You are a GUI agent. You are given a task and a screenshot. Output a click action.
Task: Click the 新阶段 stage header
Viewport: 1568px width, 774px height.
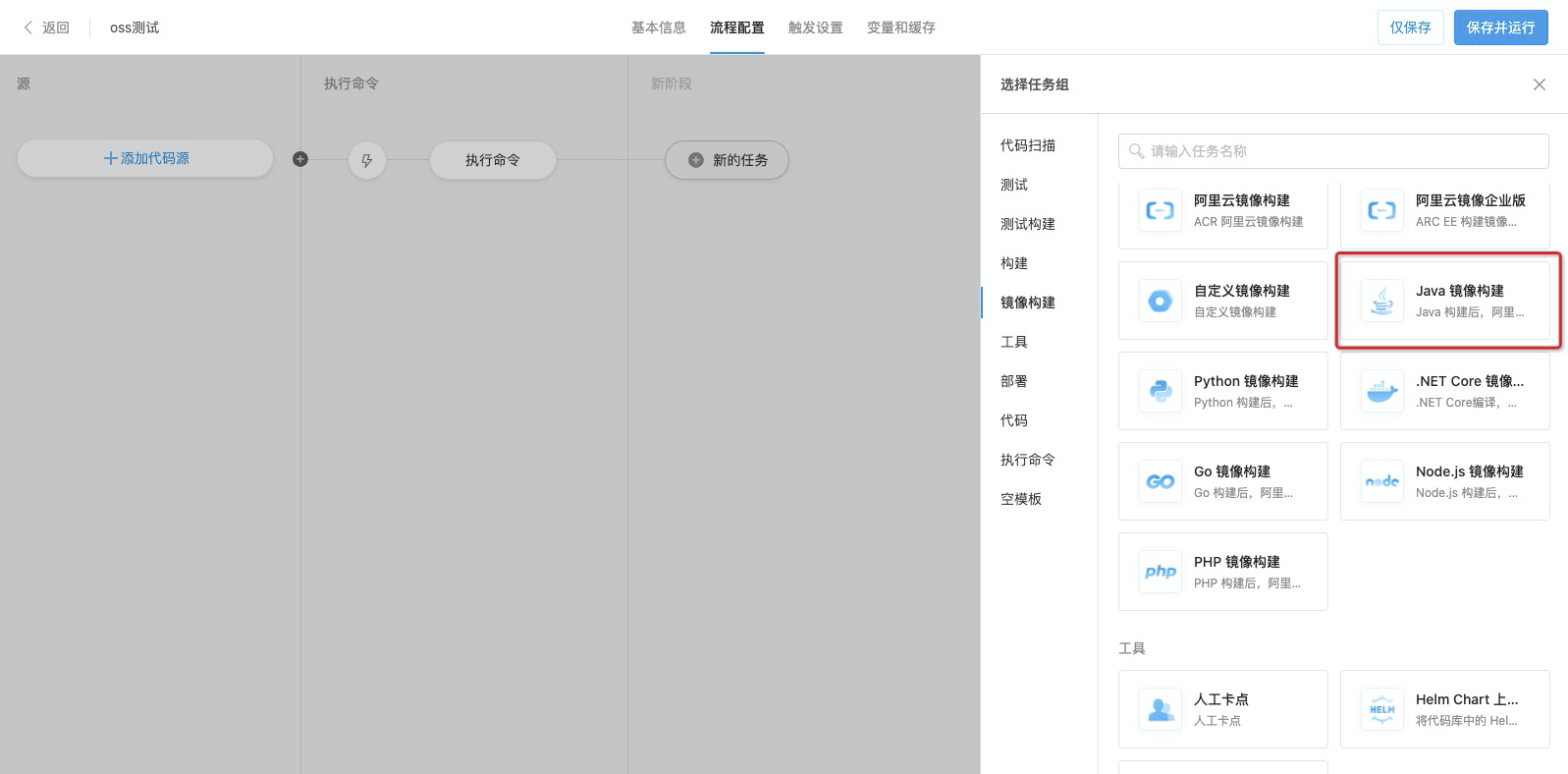pos(672,83)
